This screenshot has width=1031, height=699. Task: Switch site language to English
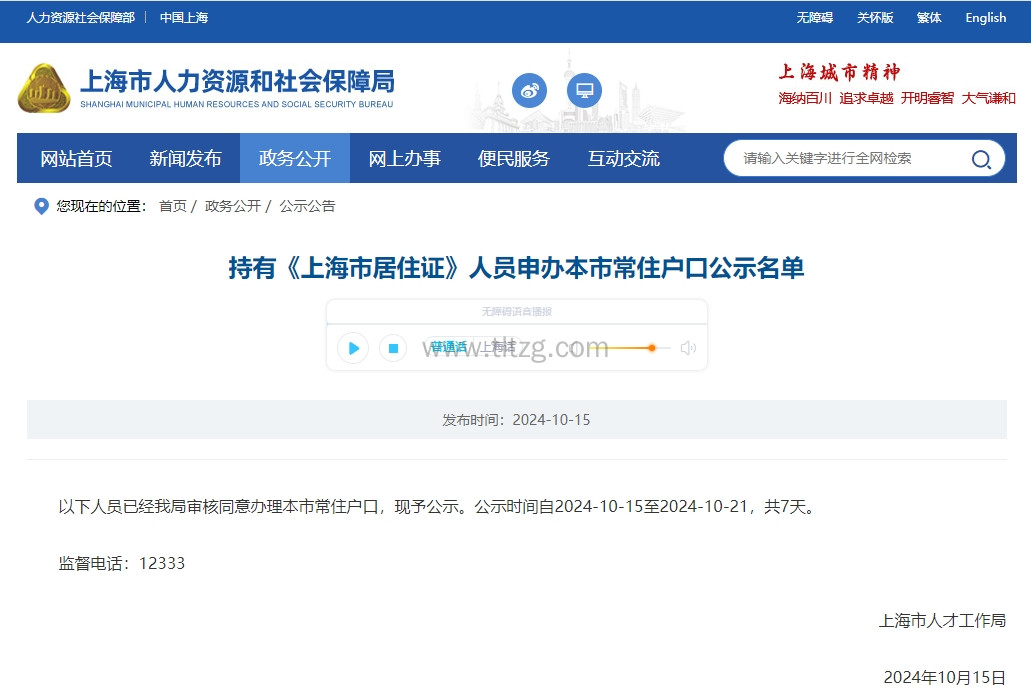985,18
